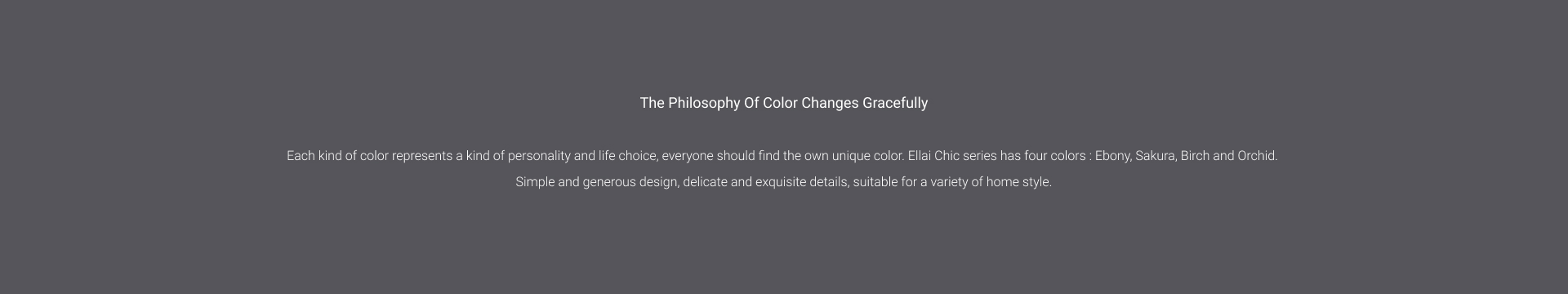Select the word "Sakura" in the paragraph
Viewport: 1568px width, 294px height.
point(1155,156)
